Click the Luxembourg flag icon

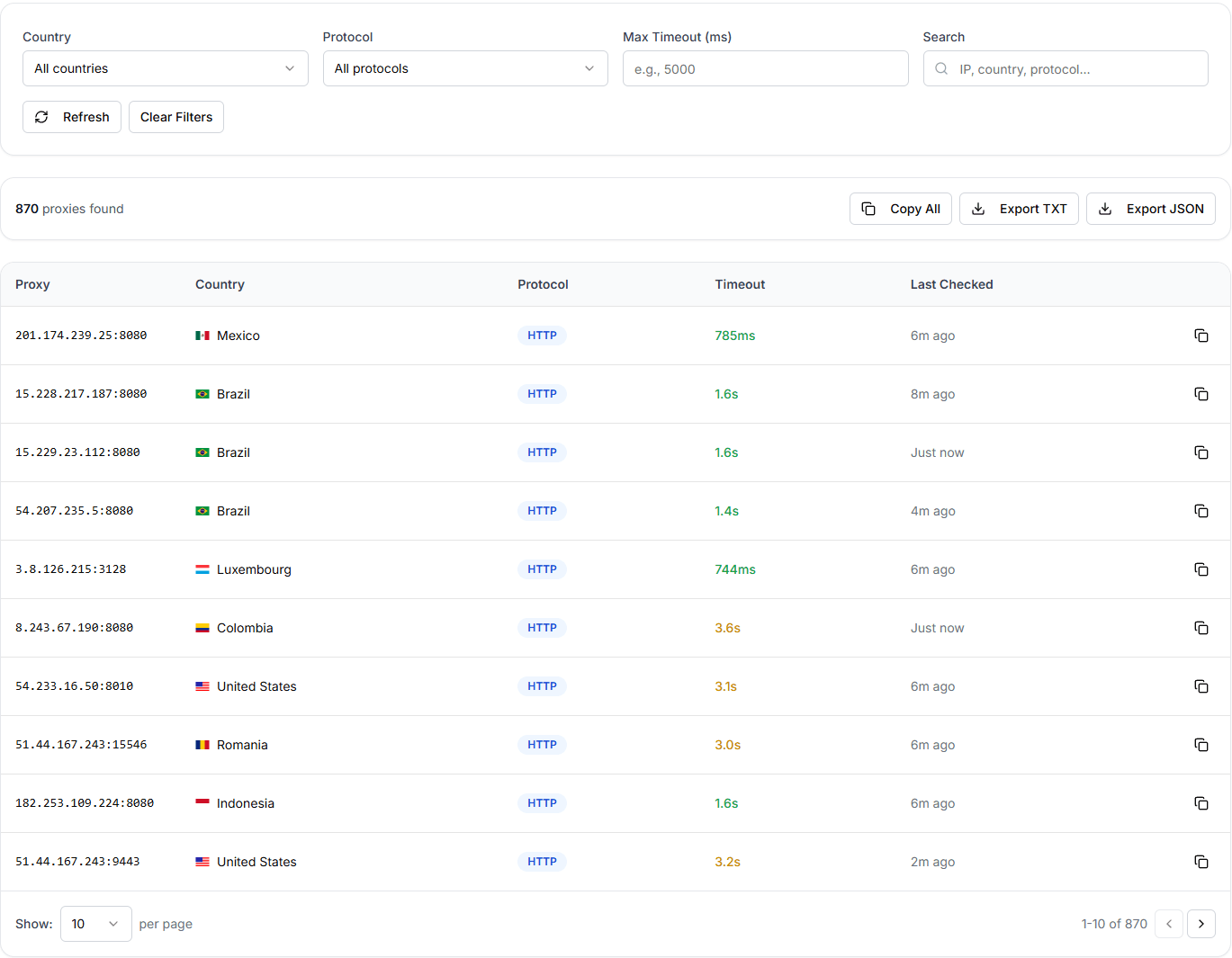pos(202,569)
